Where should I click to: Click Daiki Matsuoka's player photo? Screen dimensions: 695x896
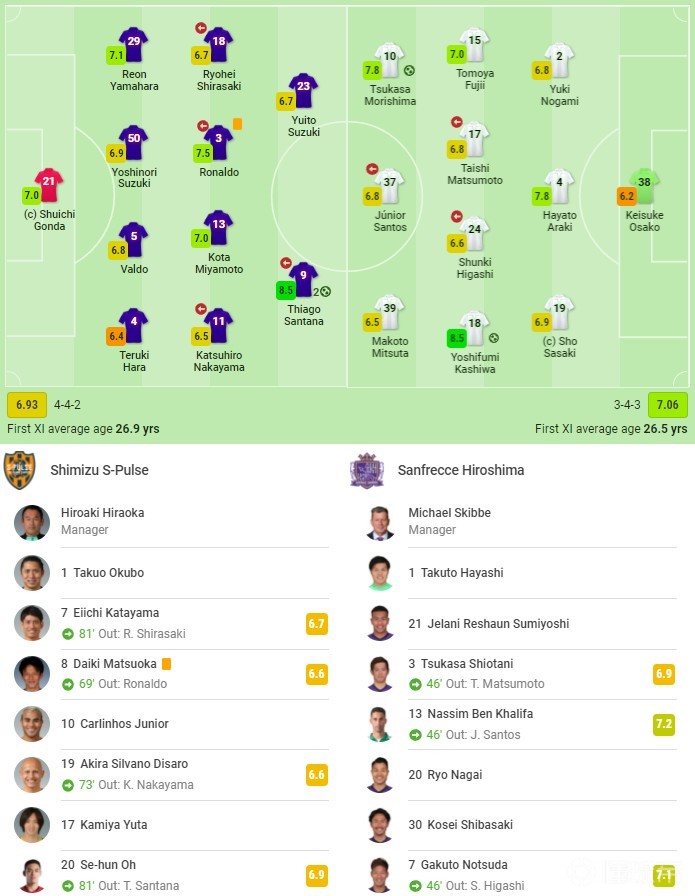tap(32, 673)
